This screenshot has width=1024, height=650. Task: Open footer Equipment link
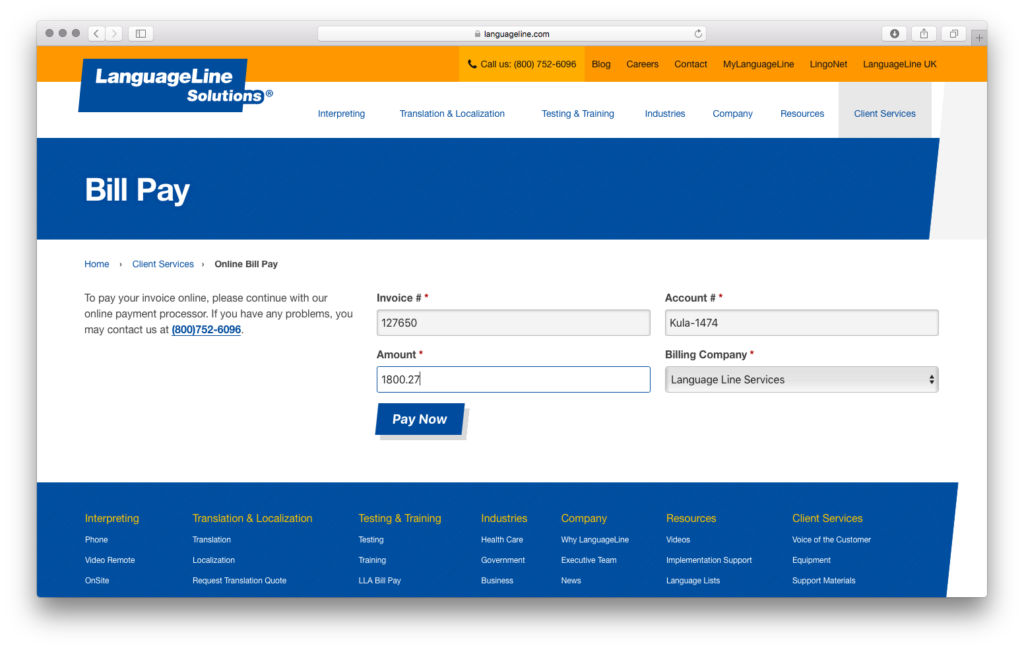(x=811, y=560)
